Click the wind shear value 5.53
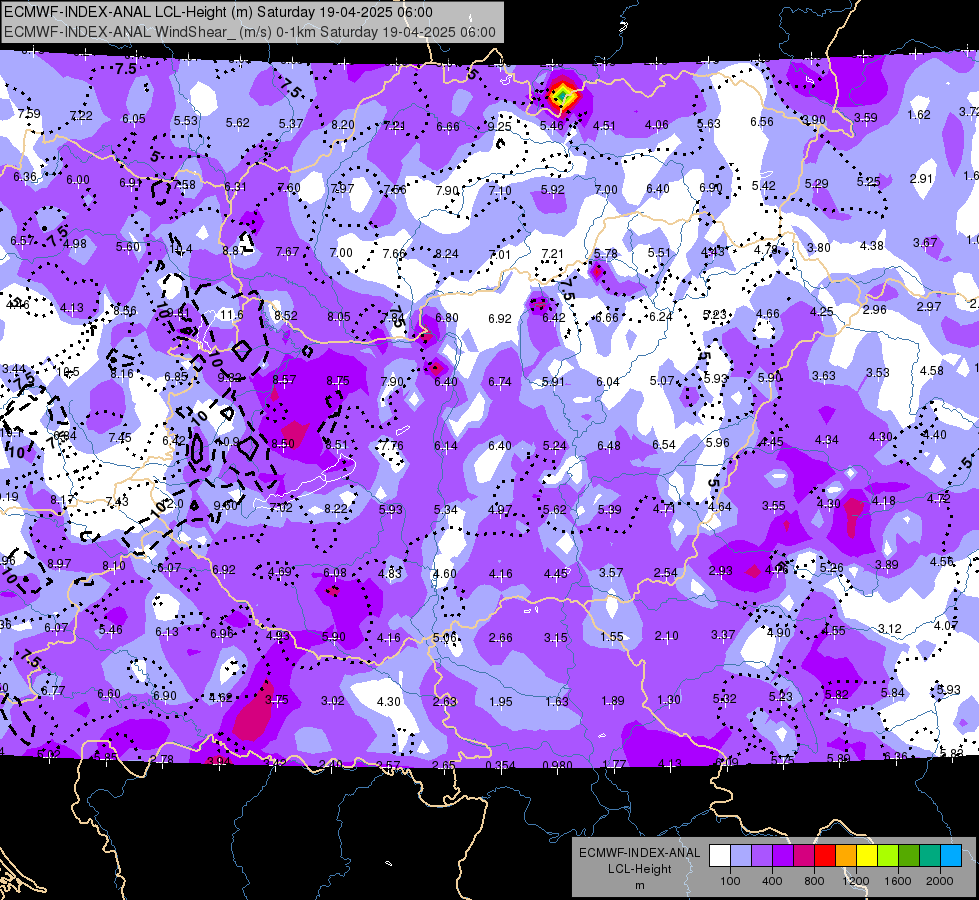 coord(185,121)
